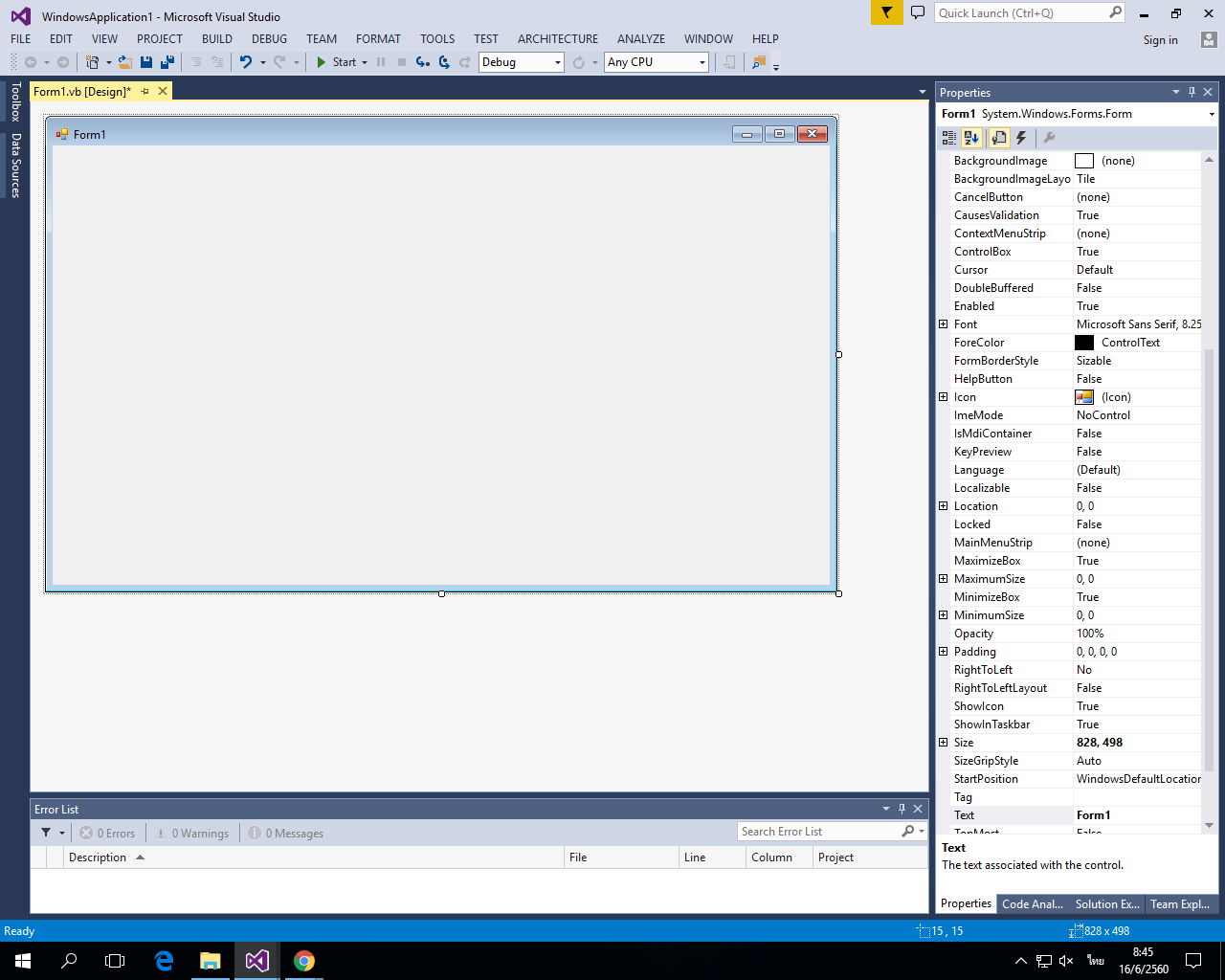This screenshot has height=980, width=1225.
Task: Open Windows Start menu
Action: [x=22, y=961]
